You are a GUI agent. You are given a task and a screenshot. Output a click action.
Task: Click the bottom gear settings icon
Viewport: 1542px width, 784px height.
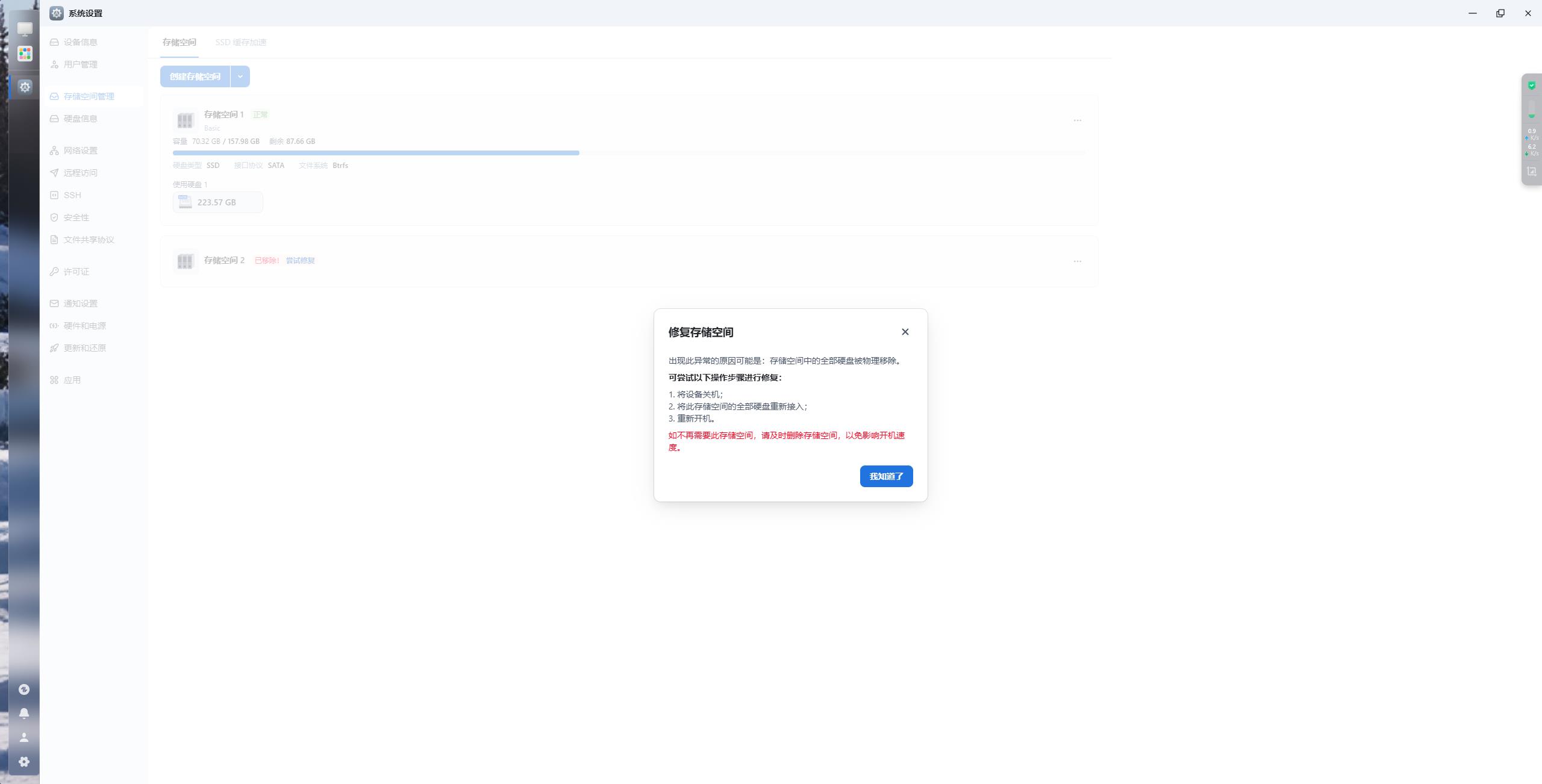[x=24, y=762]
